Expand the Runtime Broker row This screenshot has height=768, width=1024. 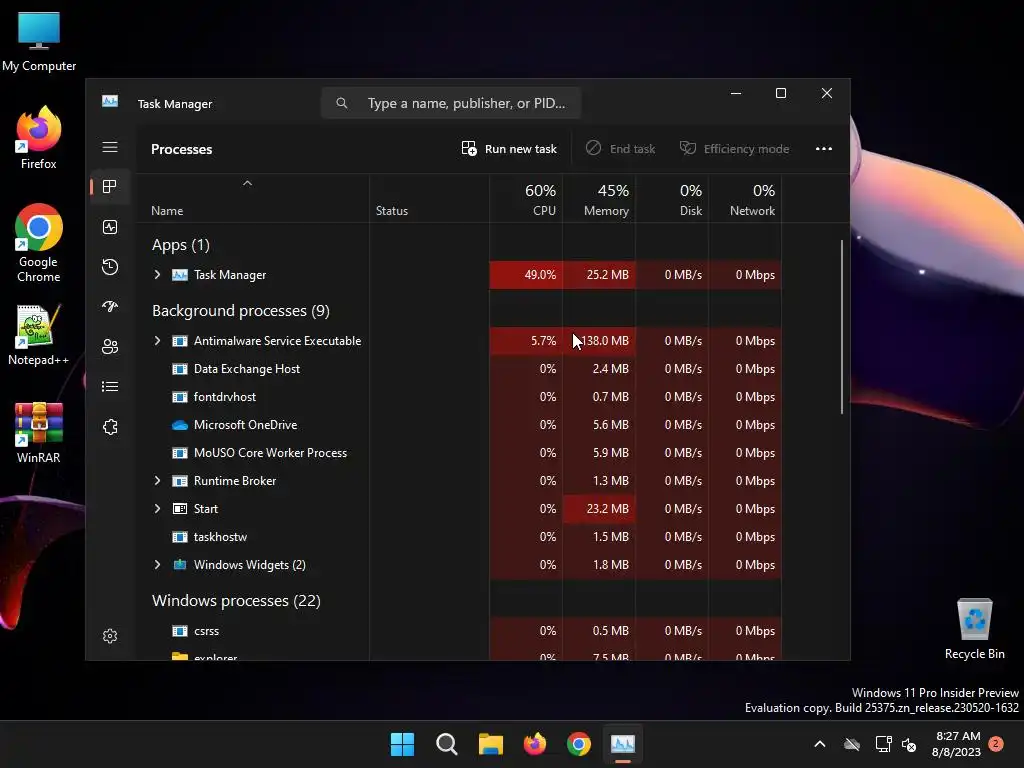[x=157, y=481]
